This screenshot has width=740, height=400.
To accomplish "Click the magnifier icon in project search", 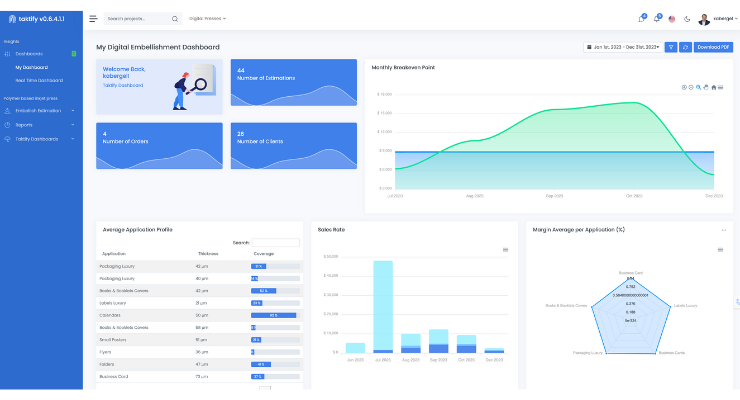I will [175, 18].
